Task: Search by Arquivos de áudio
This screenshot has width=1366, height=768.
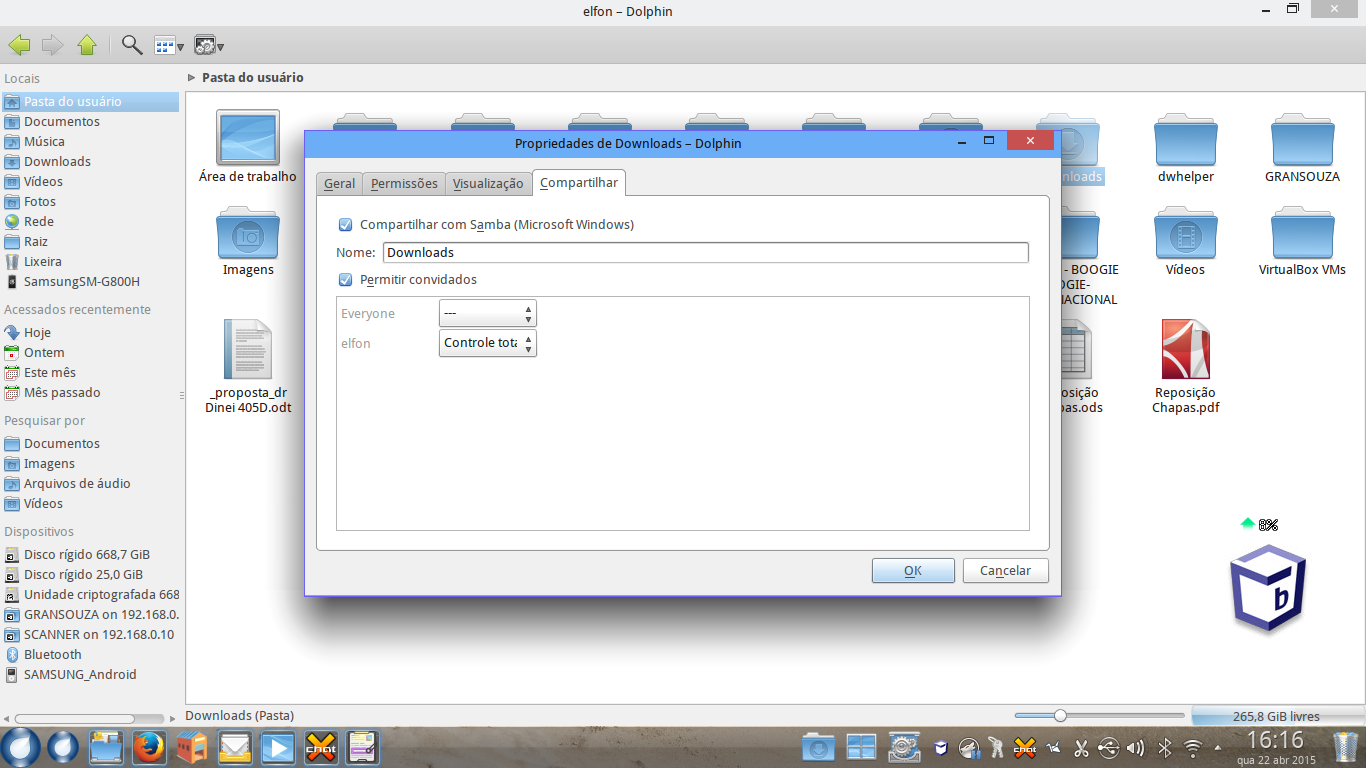Action: pyautogui.click(x=77, y=483)
